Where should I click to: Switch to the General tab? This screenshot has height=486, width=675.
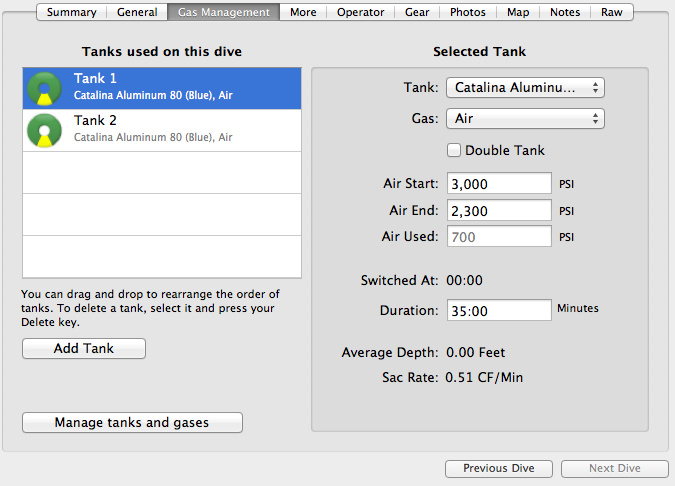(x=137, y=12)
